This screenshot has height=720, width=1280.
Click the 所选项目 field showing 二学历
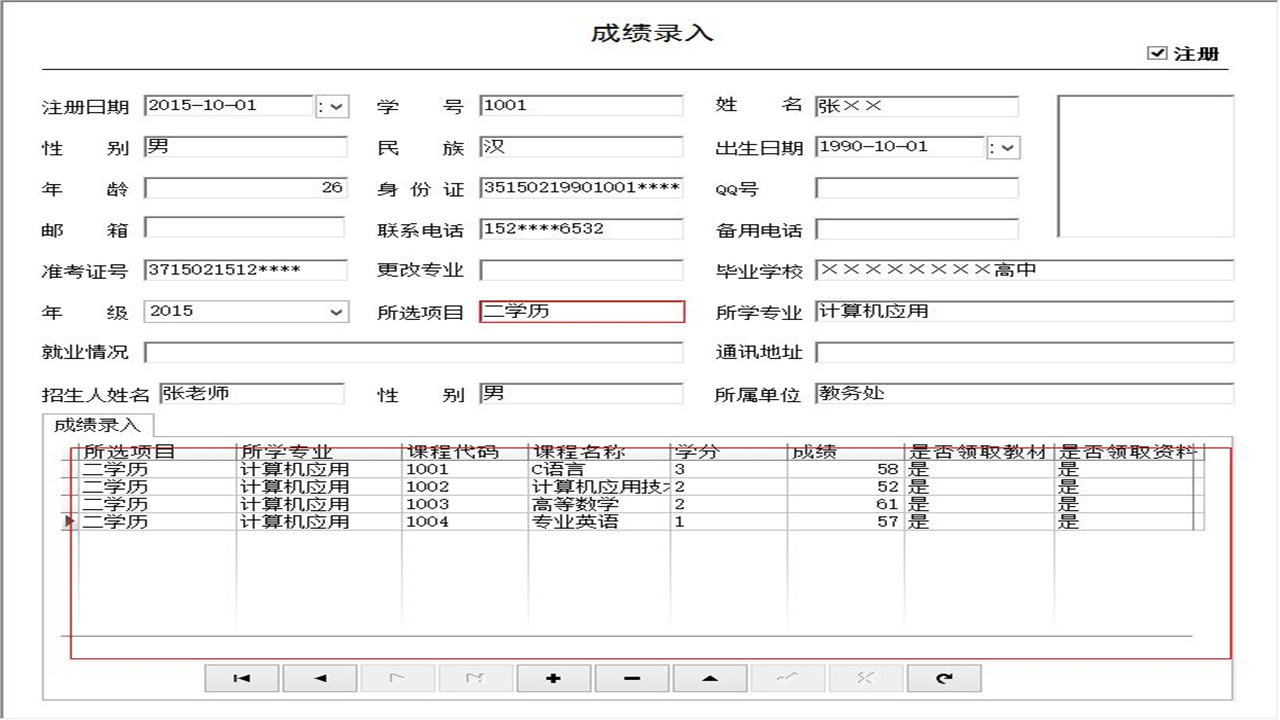580,312
